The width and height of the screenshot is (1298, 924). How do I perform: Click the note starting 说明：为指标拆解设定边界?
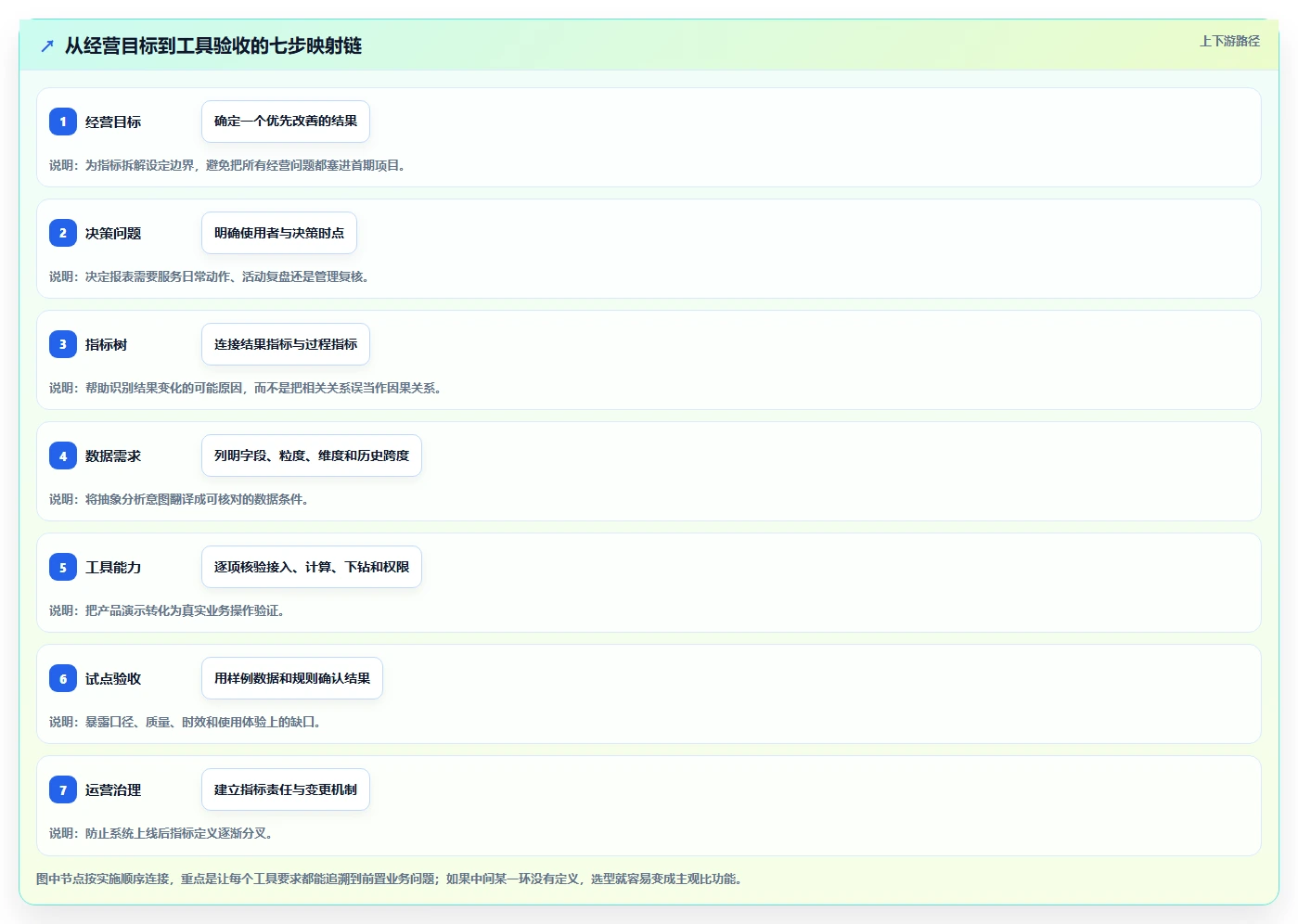227,165
